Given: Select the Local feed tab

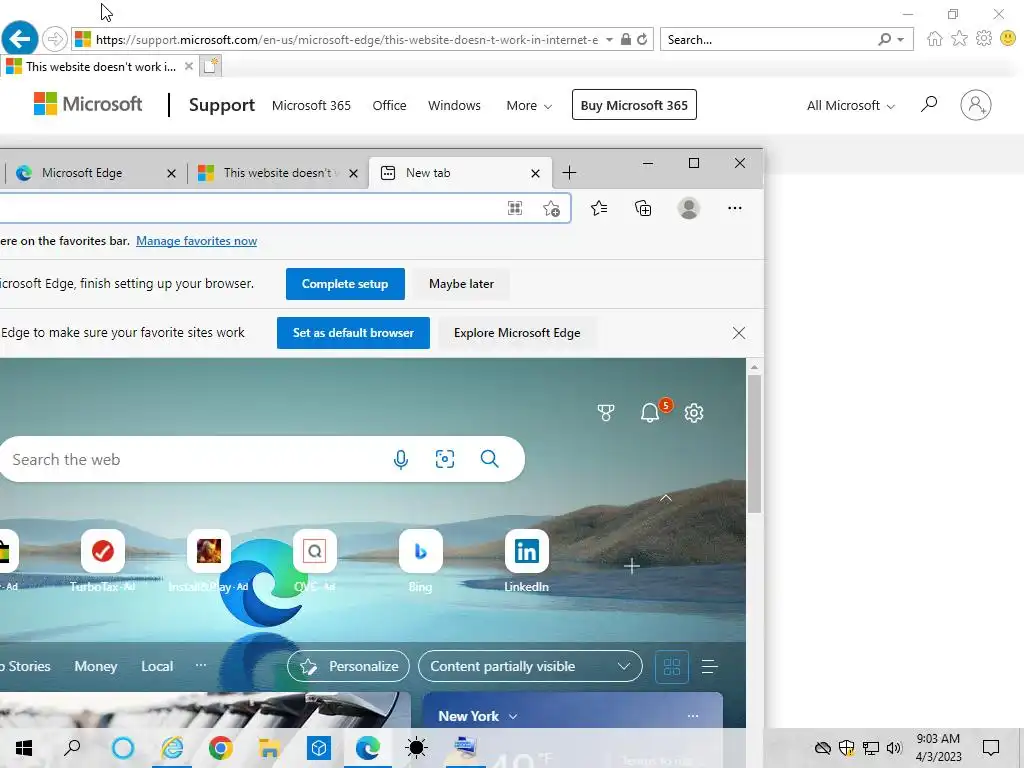Looking at the screenshot, I should pyautogui.click(x=157, y=666).
